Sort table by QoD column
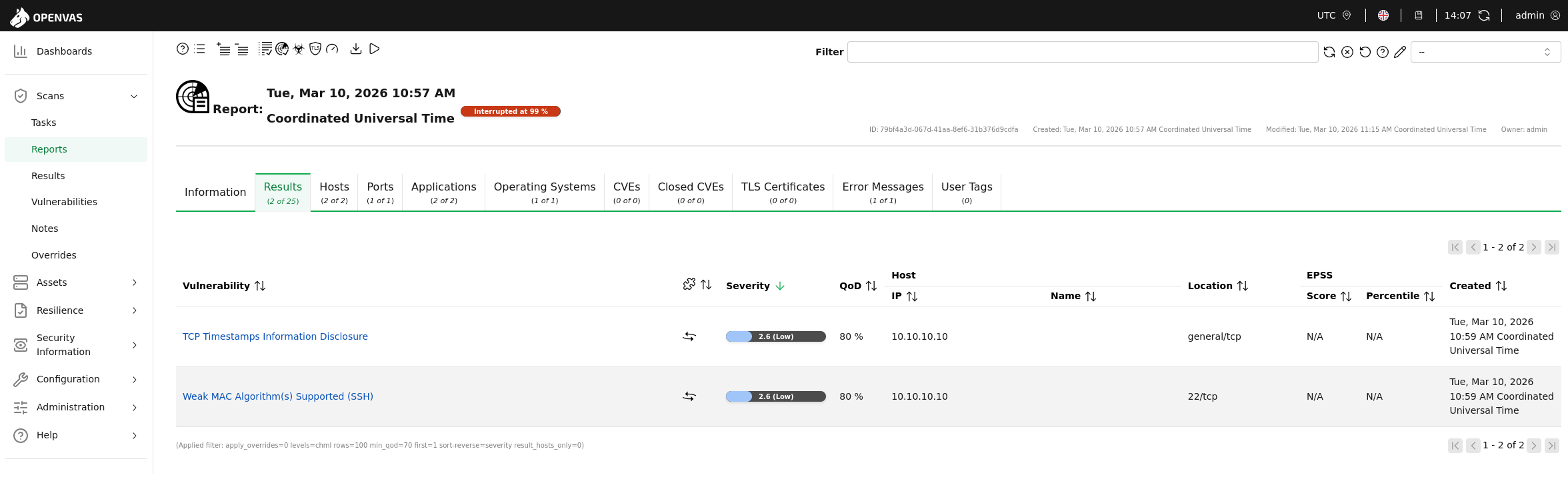The image size is (1568, 485). (858, 286)
